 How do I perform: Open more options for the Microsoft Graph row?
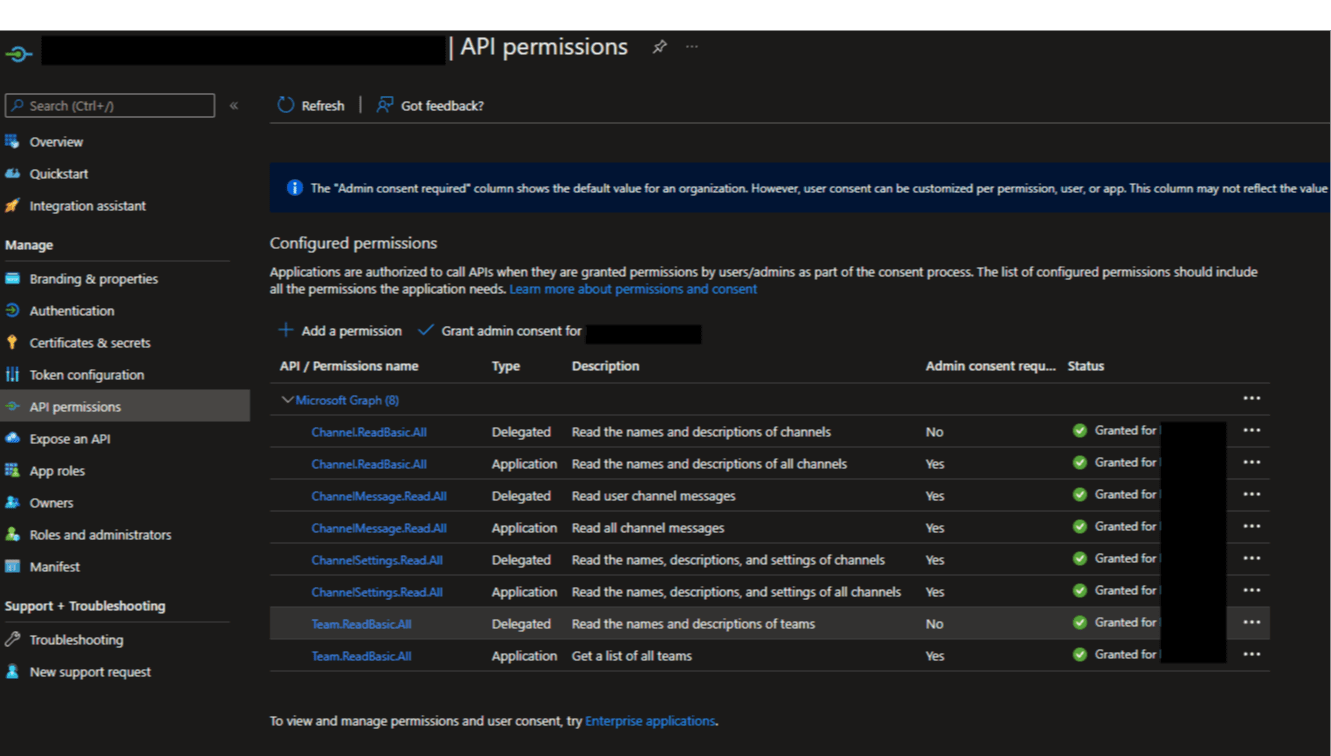pos(1251,399)
